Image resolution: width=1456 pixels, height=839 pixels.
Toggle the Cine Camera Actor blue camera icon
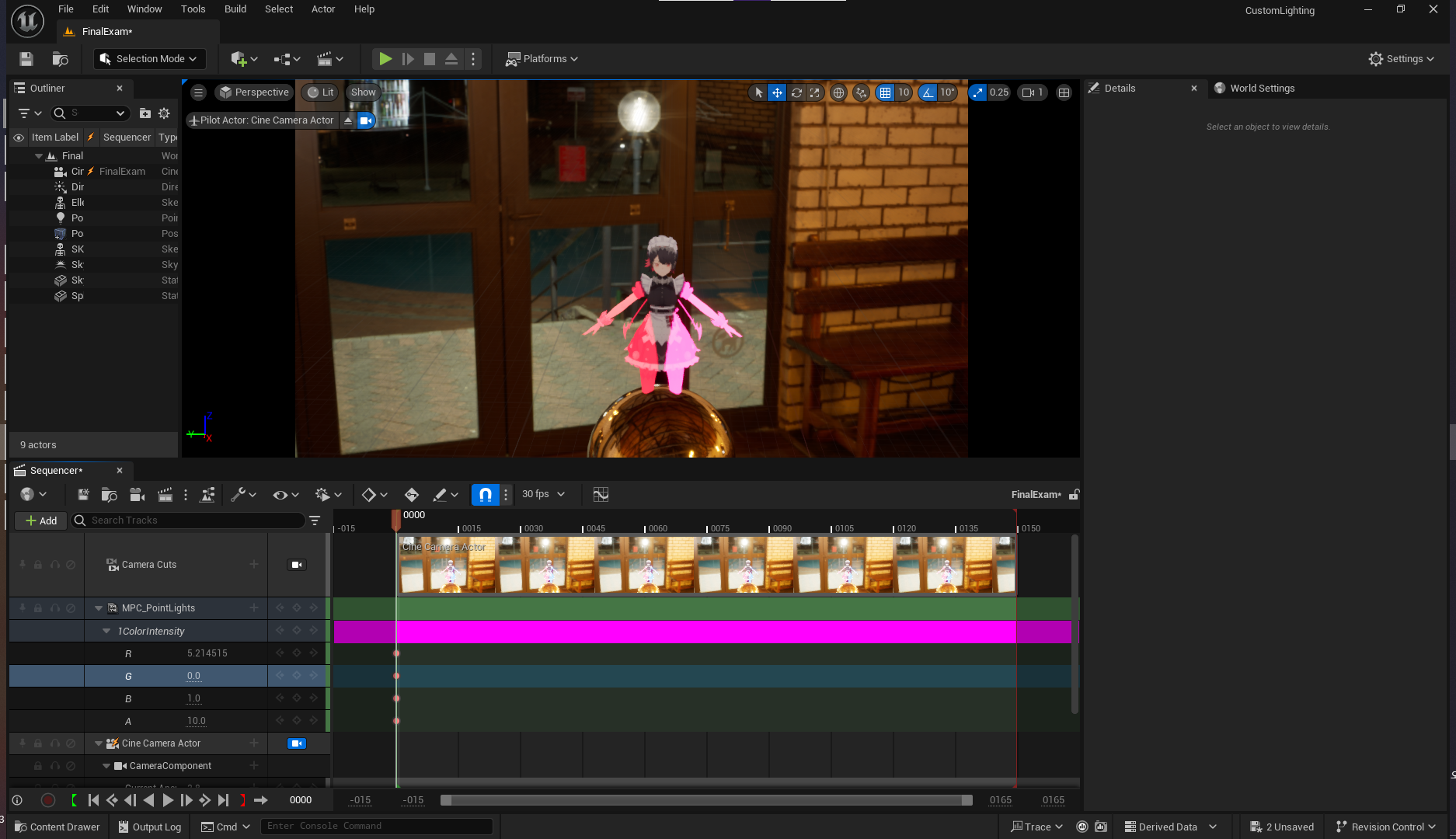point(297,743)
